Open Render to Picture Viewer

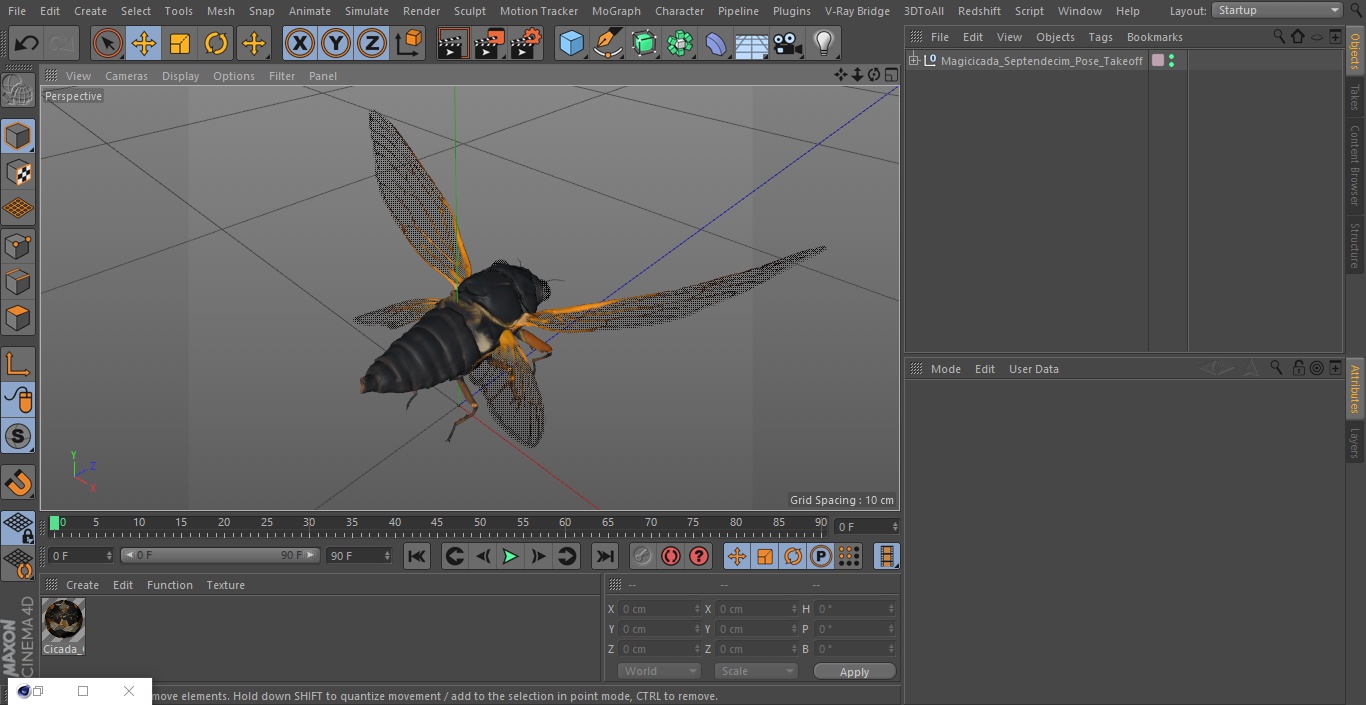tap(489, 43)
